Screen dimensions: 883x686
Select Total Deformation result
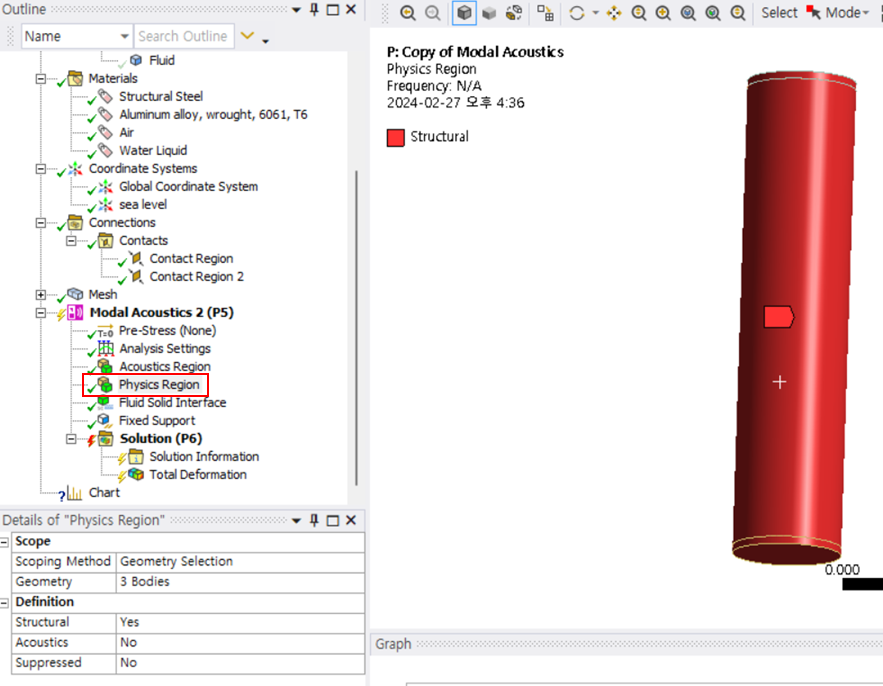[197, 475]
